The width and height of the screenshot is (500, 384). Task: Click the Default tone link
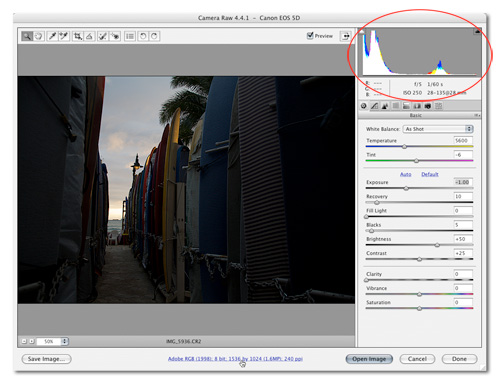coord(430,174)
